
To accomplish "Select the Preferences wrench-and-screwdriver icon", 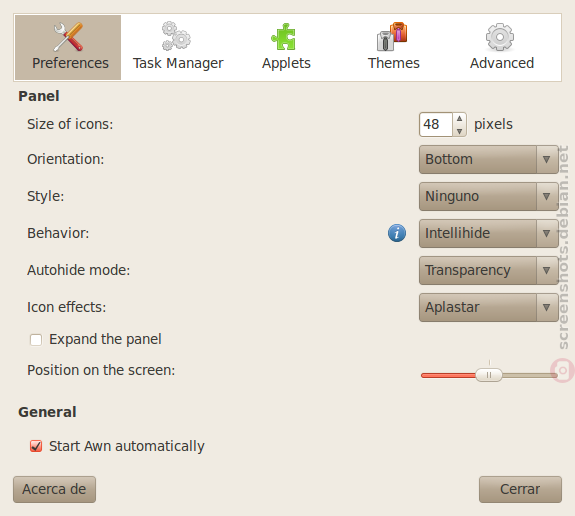I will click(x=68, y=37).
